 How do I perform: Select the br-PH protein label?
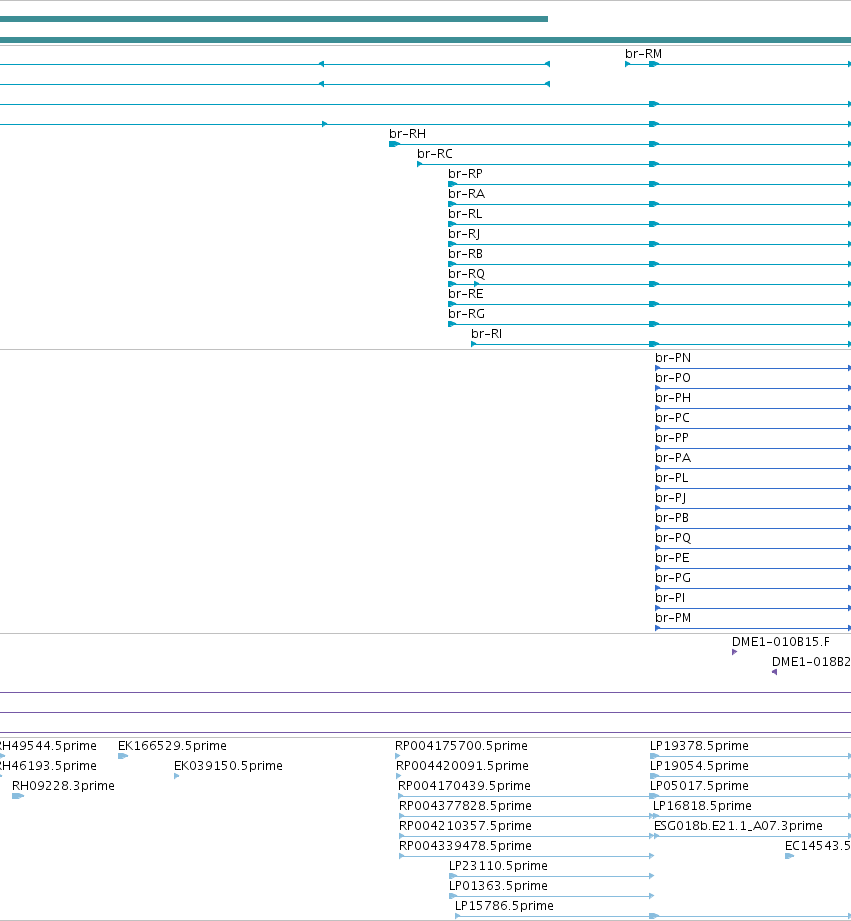tap(672, 398)
